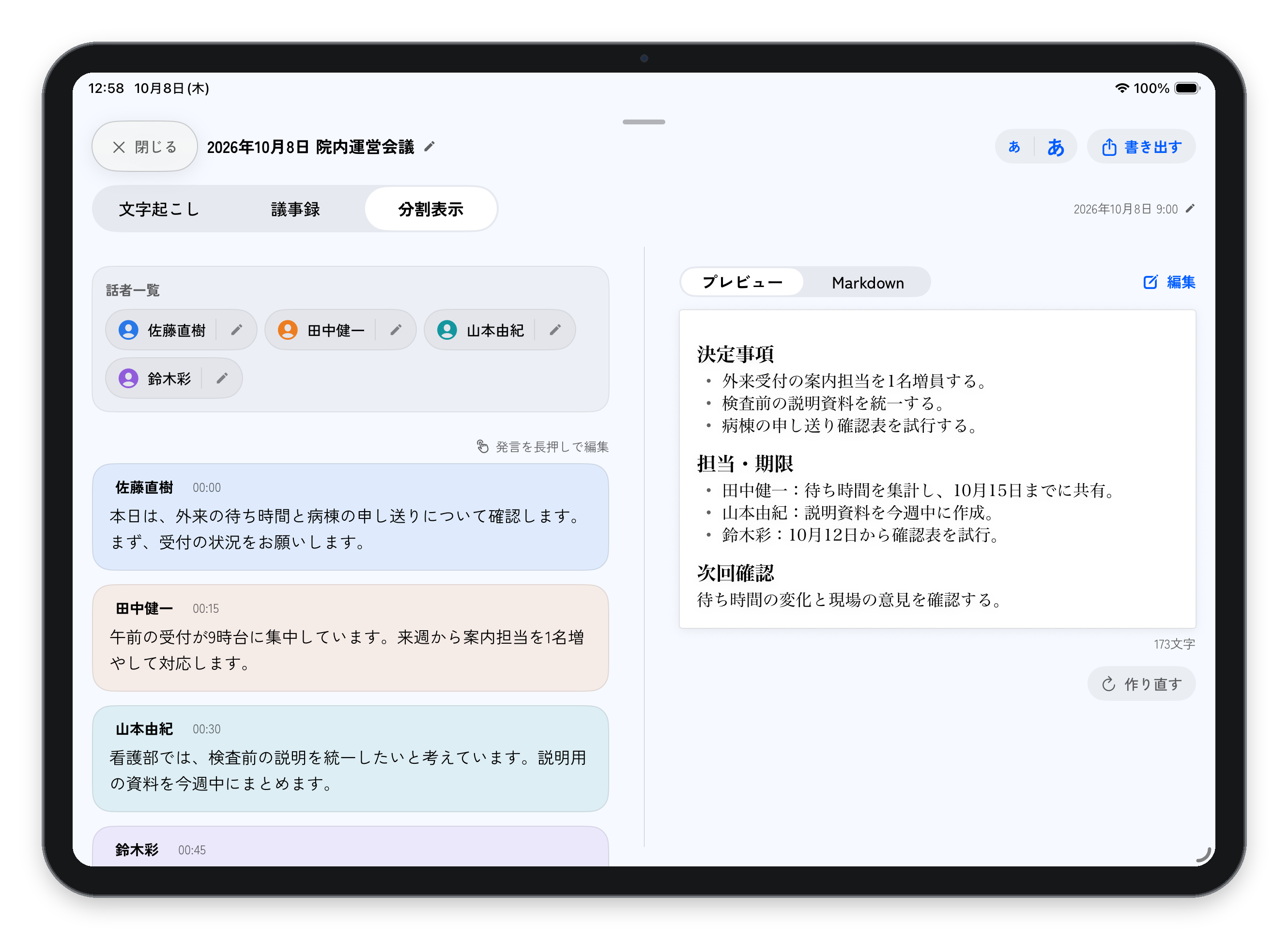
Task: Click line 山本由紀：説明資料を今週中に作成。
Action: (x=859, y=513)
